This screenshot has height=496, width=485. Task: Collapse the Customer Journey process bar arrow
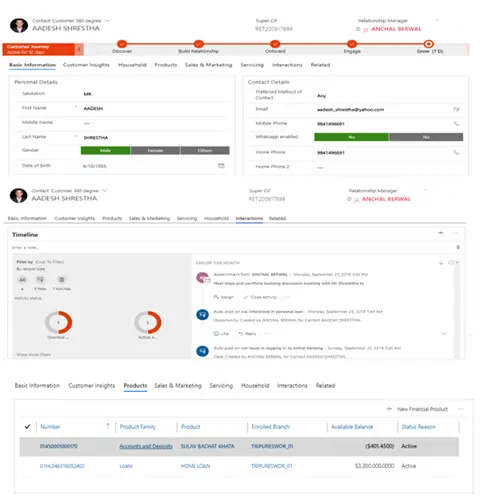[79, 49]
